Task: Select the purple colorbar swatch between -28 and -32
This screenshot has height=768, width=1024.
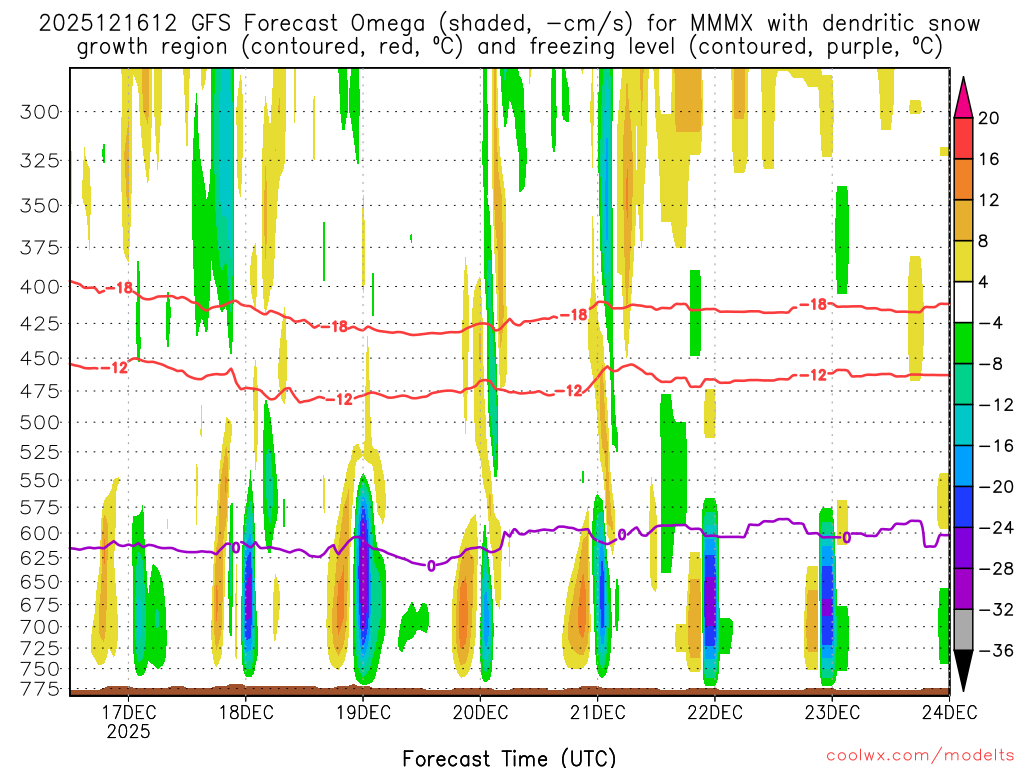Action: tap(963, 588)
